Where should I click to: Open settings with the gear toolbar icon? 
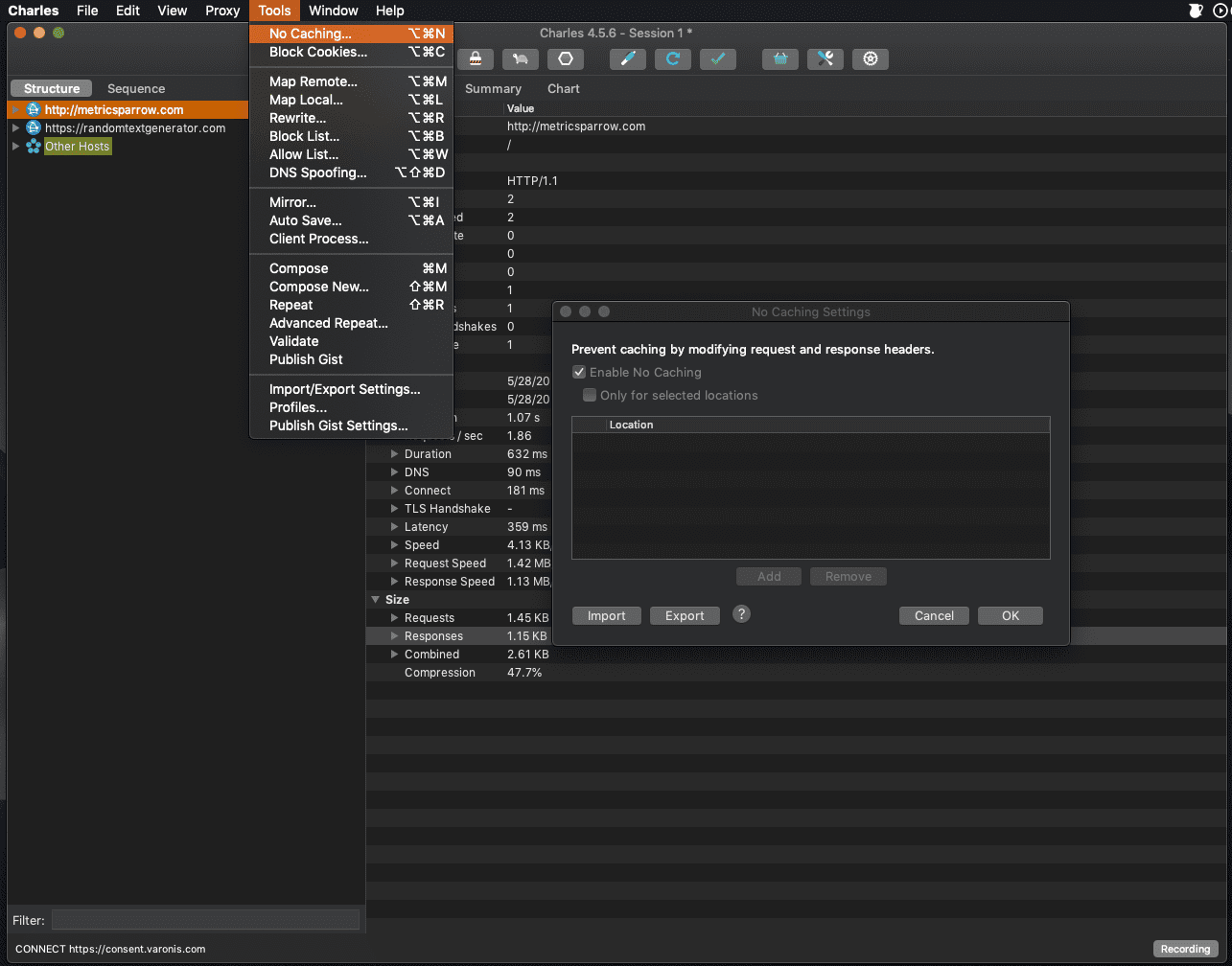pos(871,59)
